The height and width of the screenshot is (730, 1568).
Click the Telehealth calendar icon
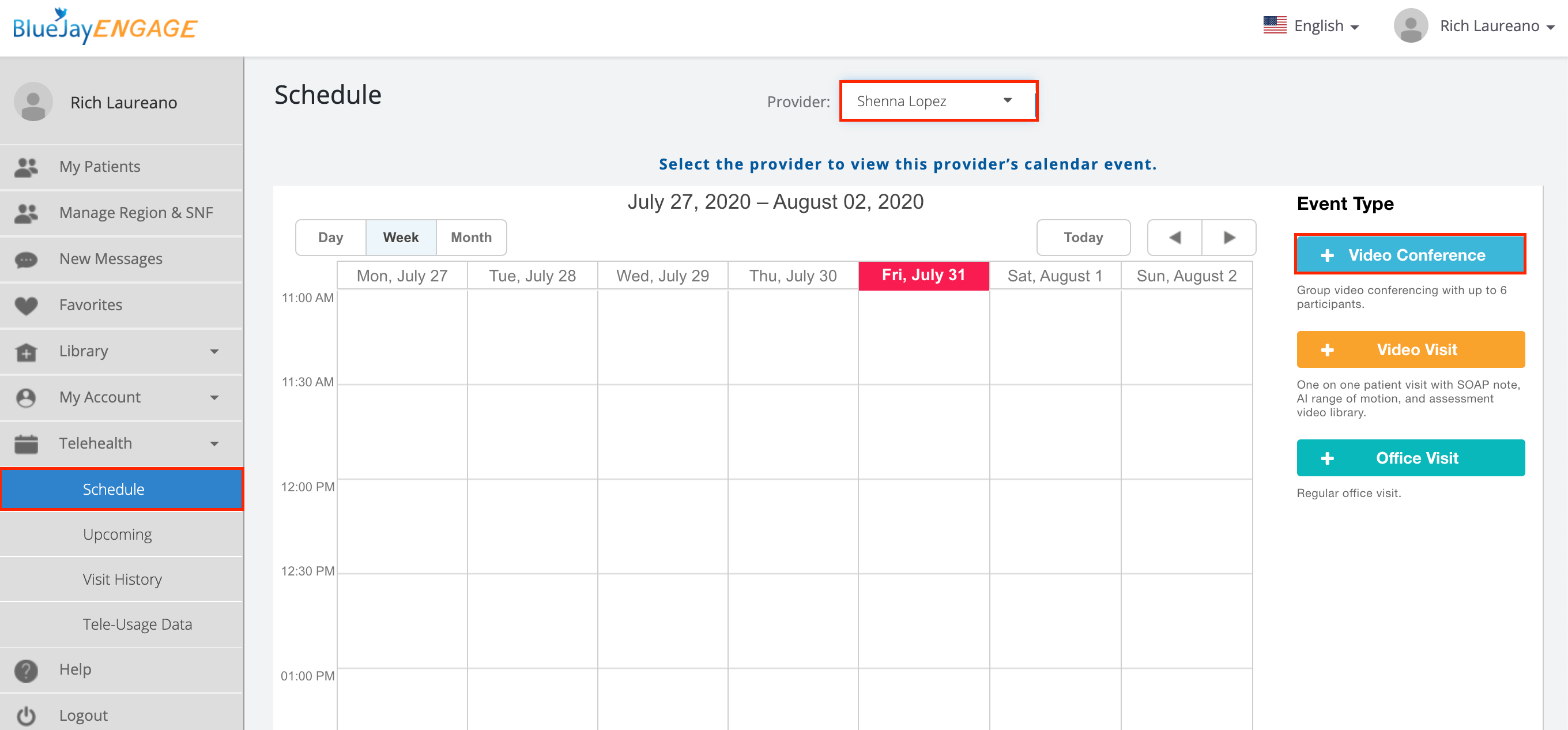tap(26, 444)
